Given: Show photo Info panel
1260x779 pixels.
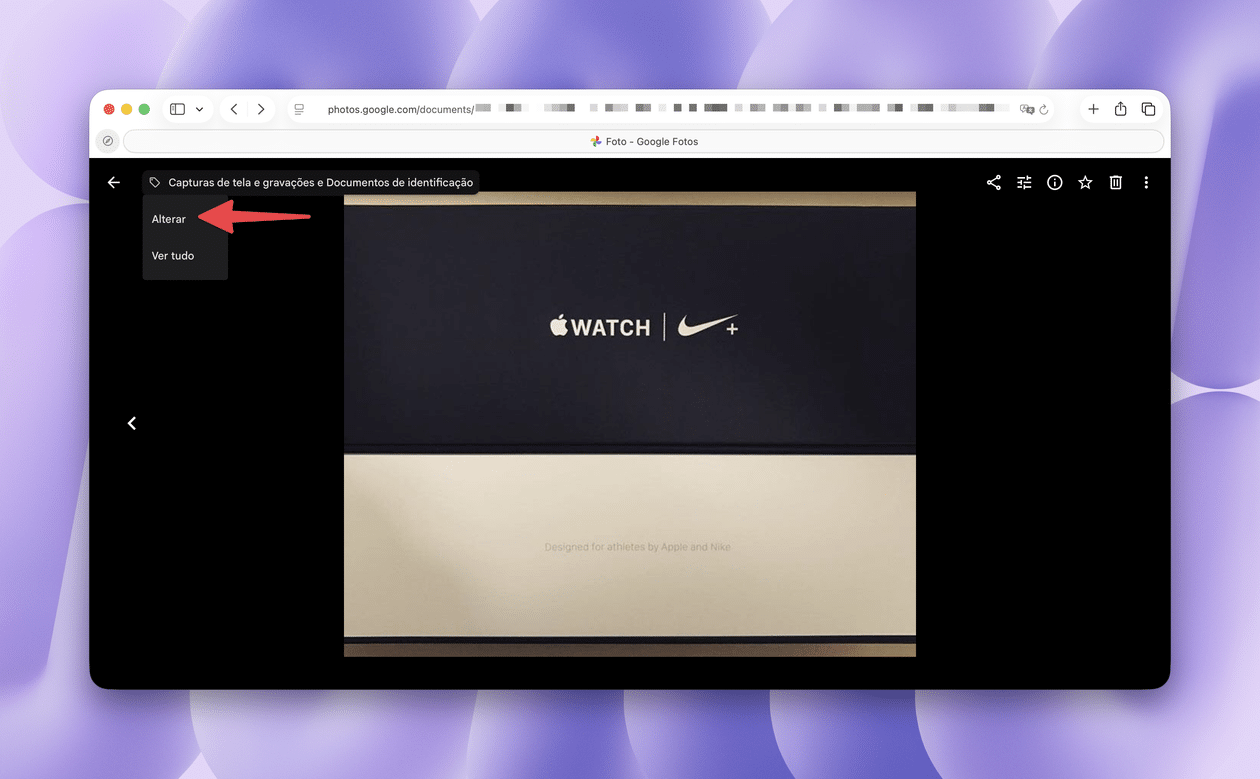Looking at the screenshot, I should pyautogui.click(x=1054, y=183).
